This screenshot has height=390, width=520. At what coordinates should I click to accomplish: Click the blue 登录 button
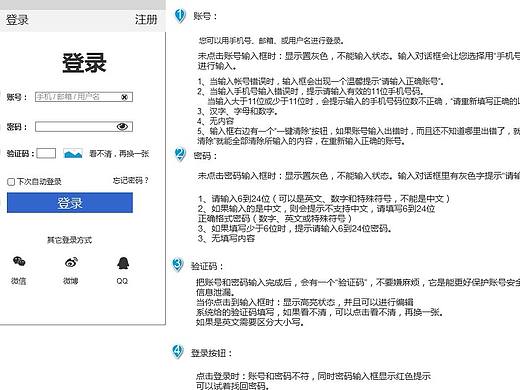click(x=70, y=203)
